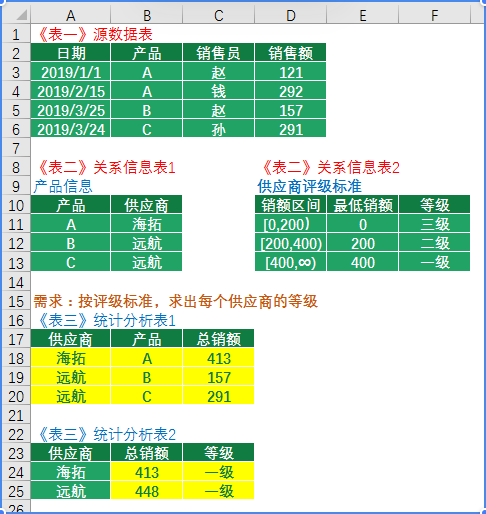The height and width of the screenshot is (514, 486).
Task: Select row 7 header
Action: (16, 148)
